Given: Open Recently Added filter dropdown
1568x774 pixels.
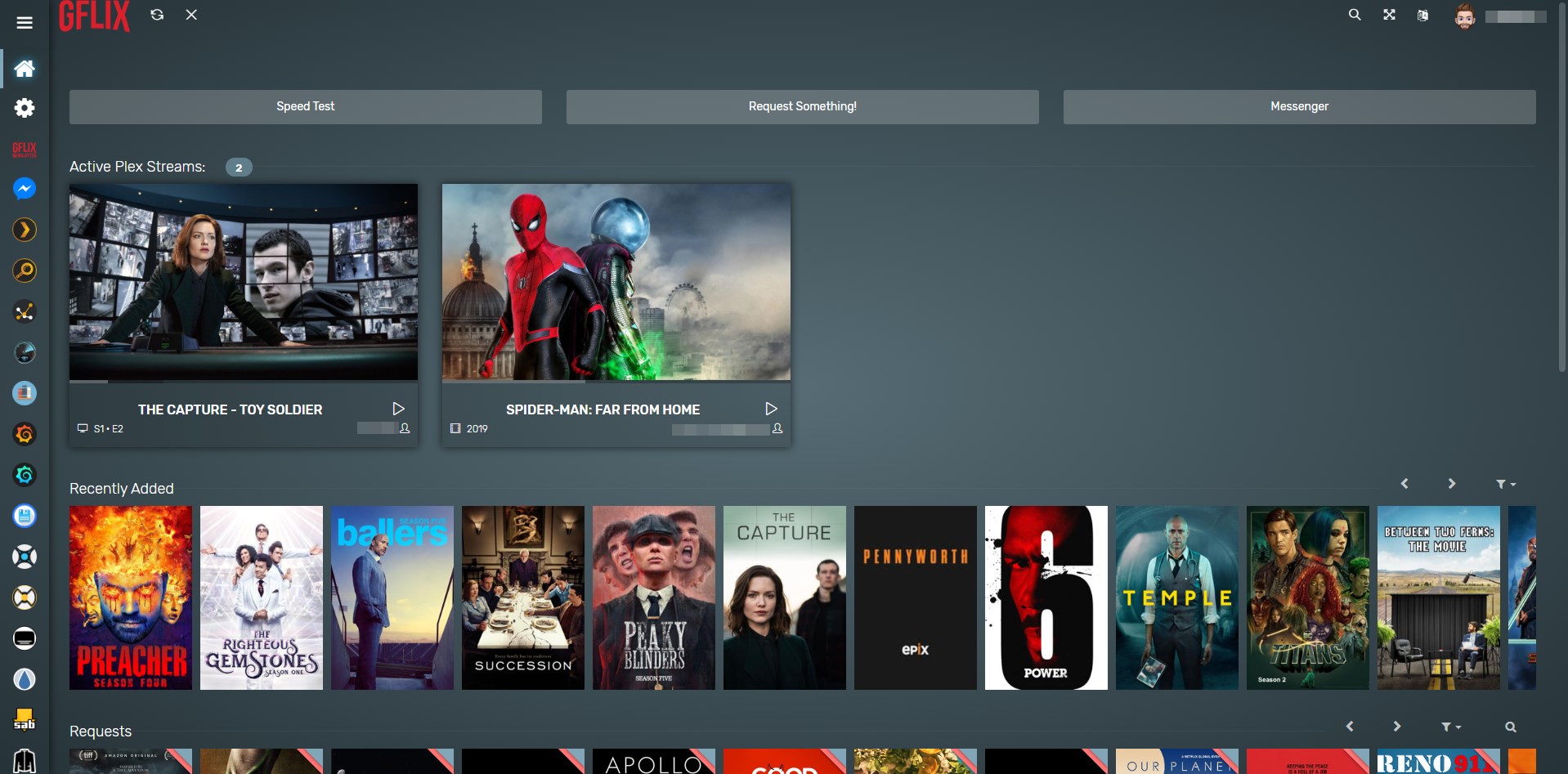Looking at the screenshot, I should (x=1505, y=485).
